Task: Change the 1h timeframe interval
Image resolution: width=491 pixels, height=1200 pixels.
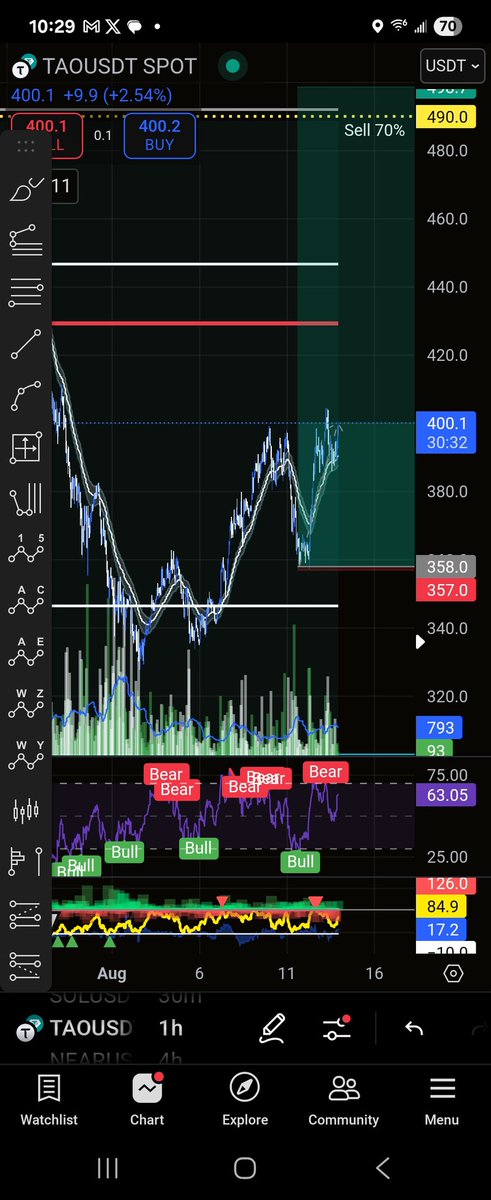Action: (x=171, y=1028)
